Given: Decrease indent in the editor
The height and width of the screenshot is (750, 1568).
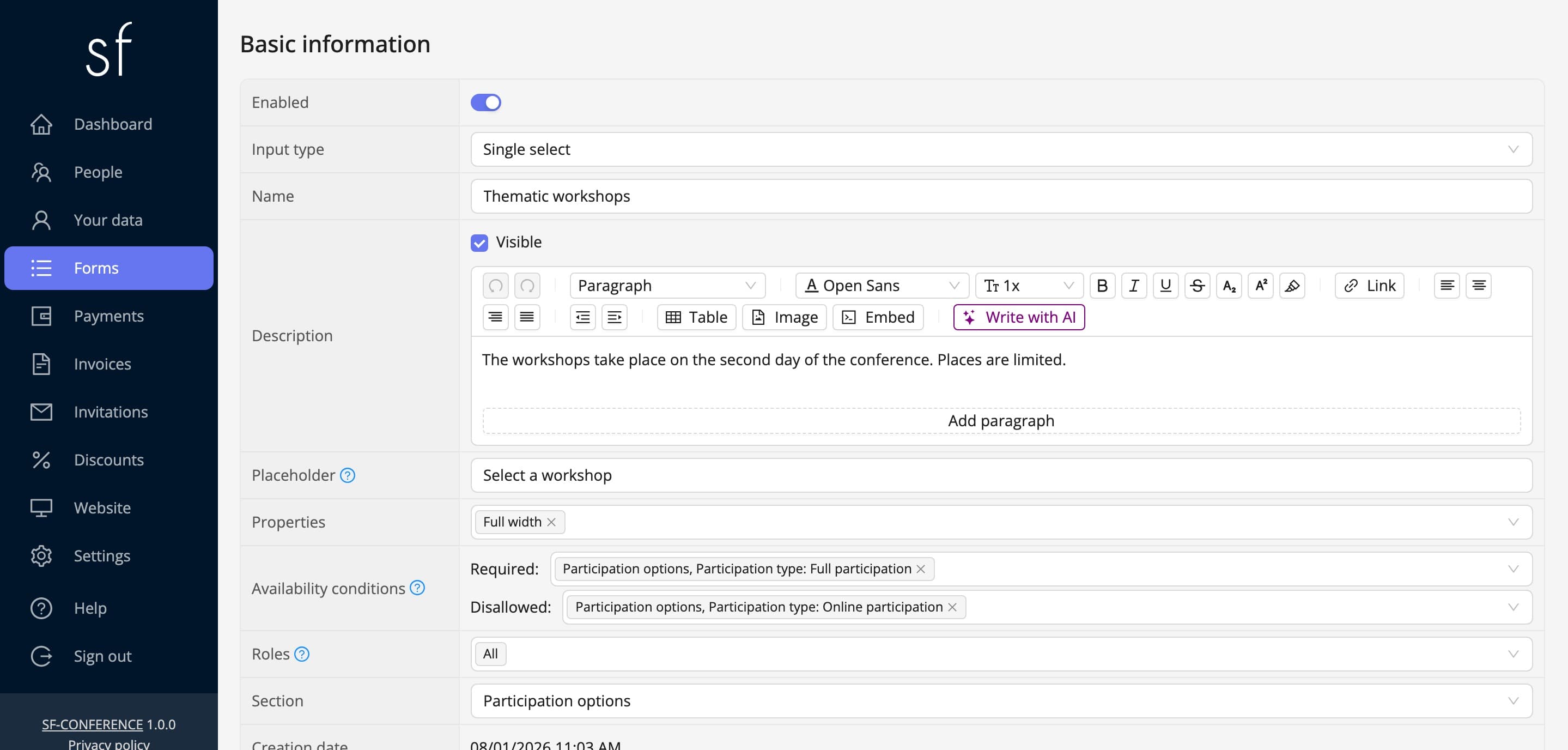Looking at the screenshot, I should click(x=583, y=317).
